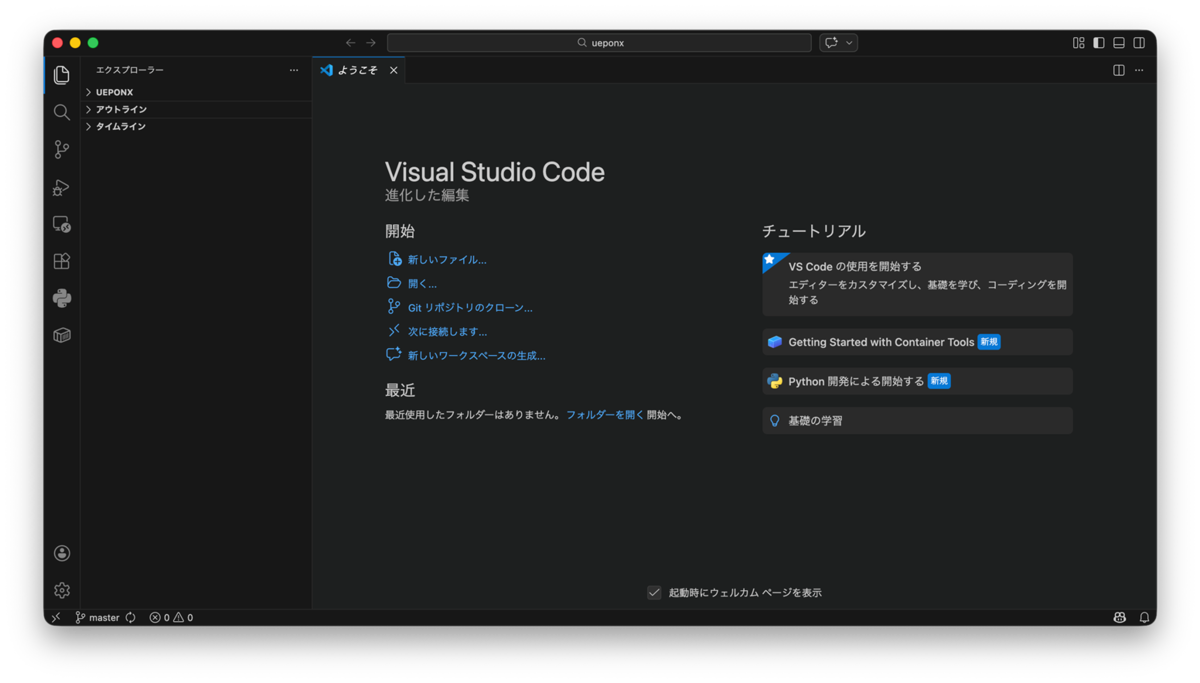Open VS Code の使用を開始する tutorial
The image size is (1200, 683).
[x=917, y=284]
